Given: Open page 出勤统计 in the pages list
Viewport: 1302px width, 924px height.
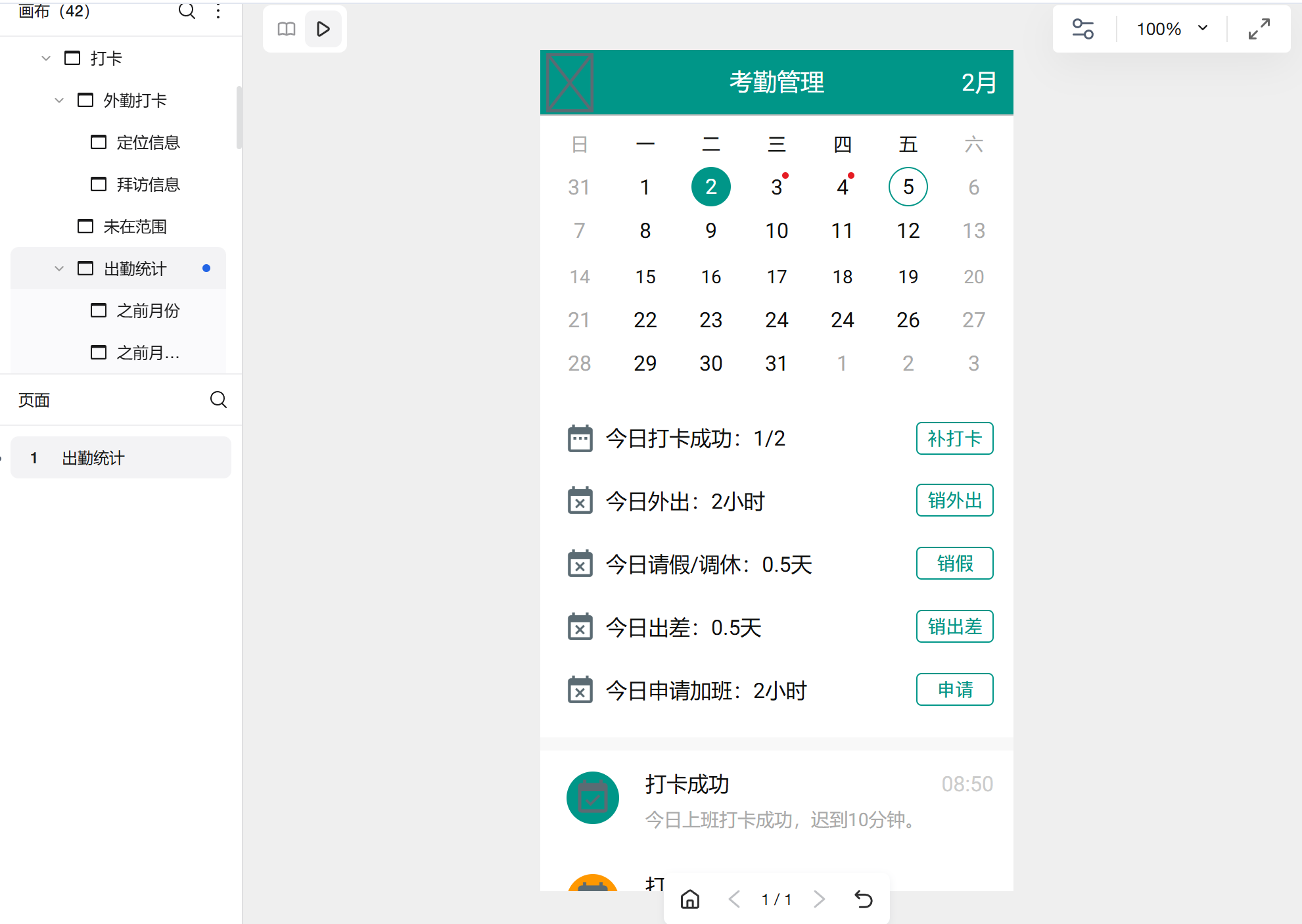Looking at the screenshot, I should 92,457.
